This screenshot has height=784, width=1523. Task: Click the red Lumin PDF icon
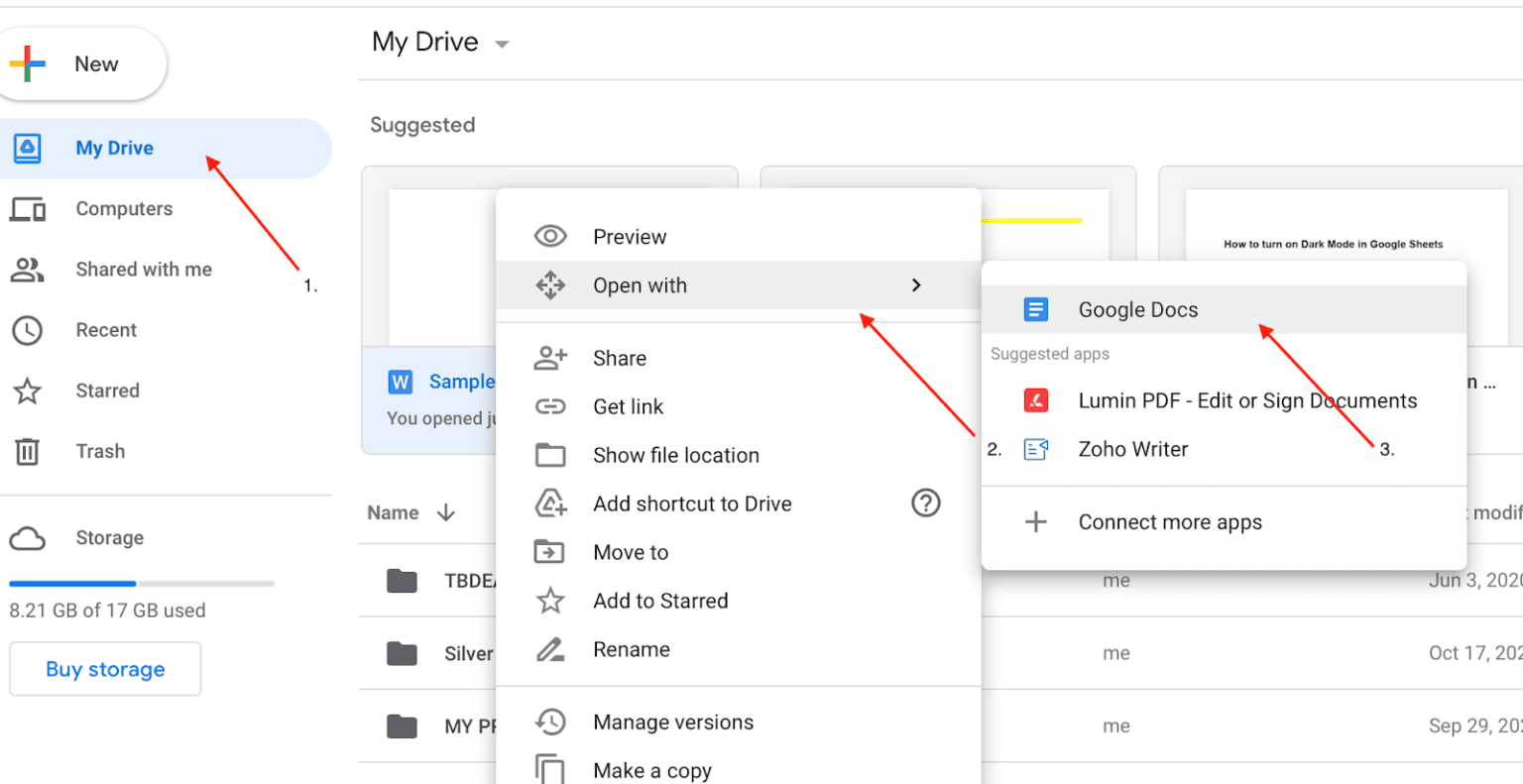(1035, 400)
